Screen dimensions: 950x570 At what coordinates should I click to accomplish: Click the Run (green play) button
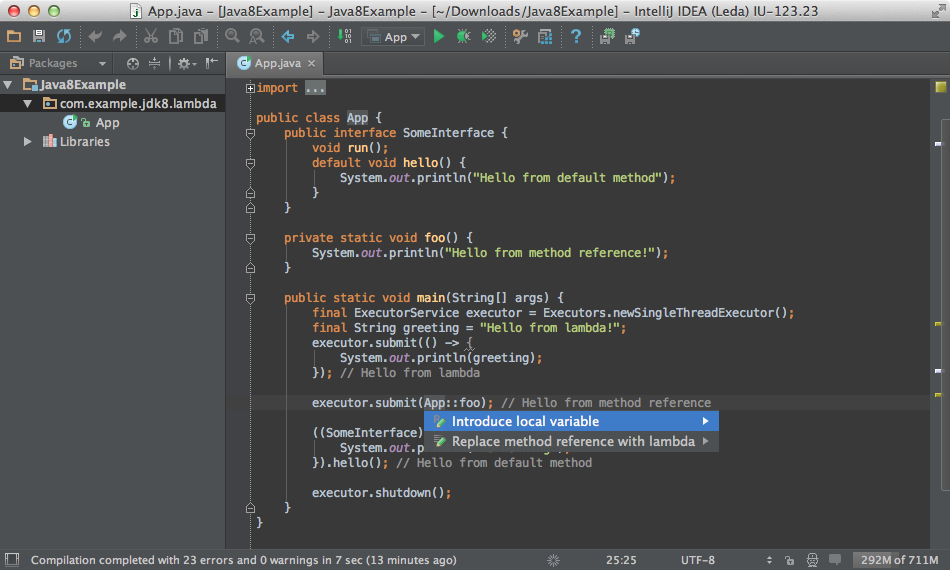click(x=438, y=37)
